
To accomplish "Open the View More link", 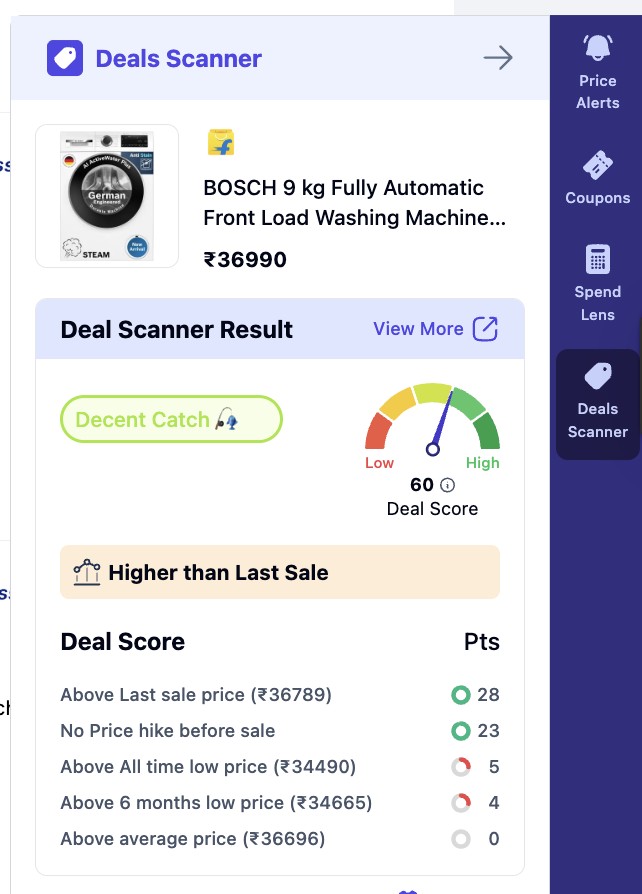I will [418, 329].
